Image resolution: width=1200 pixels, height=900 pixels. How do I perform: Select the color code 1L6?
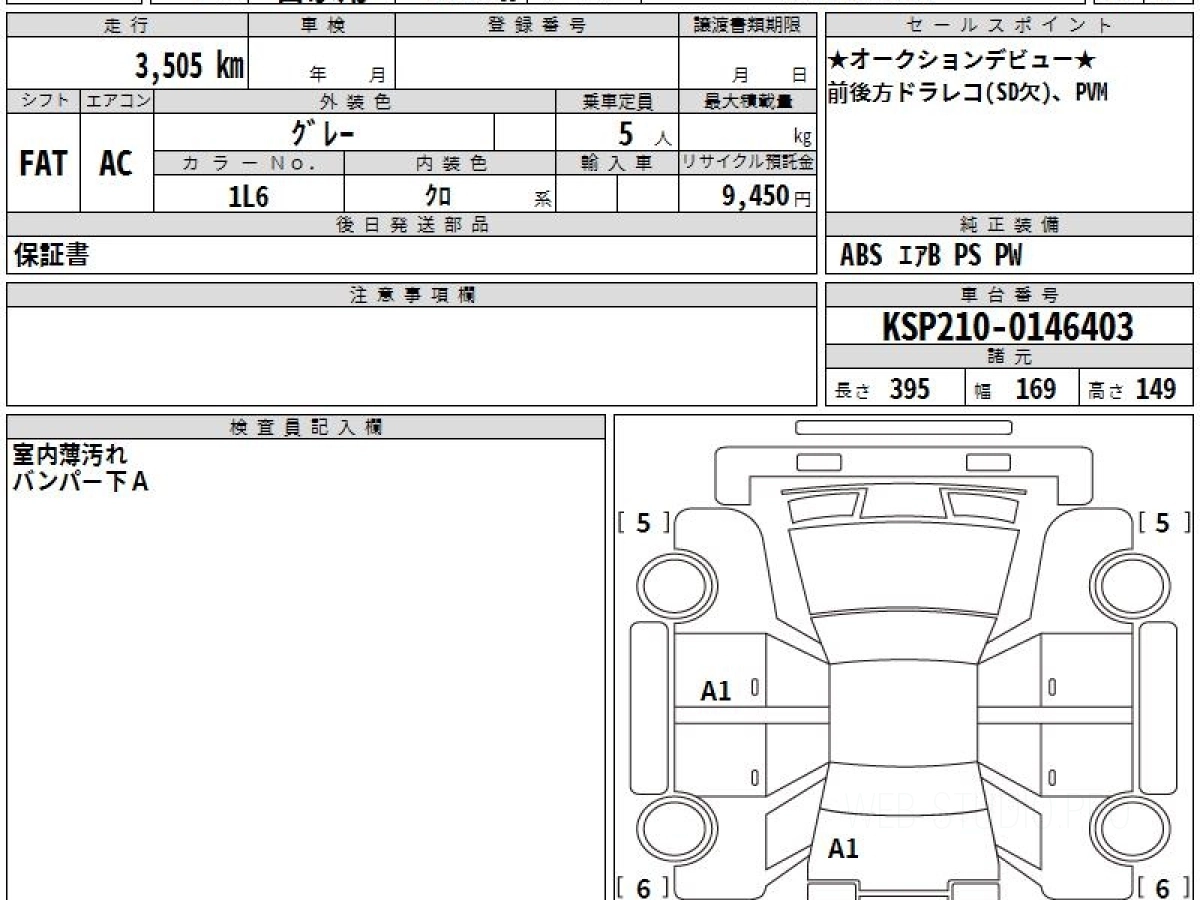pyautogui.click(x=249, y=196)
